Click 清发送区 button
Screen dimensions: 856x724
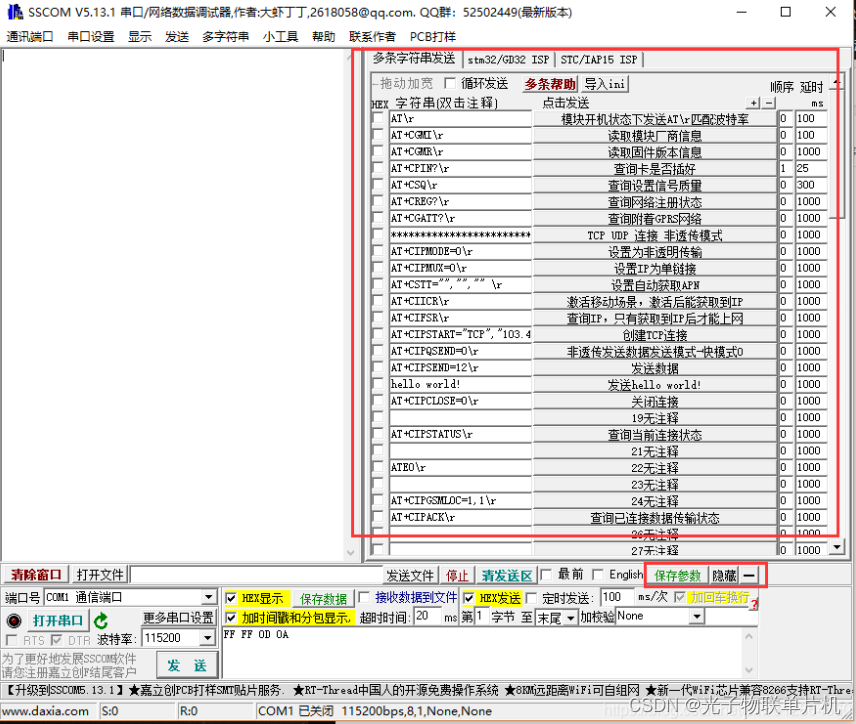tap(507, 575)
